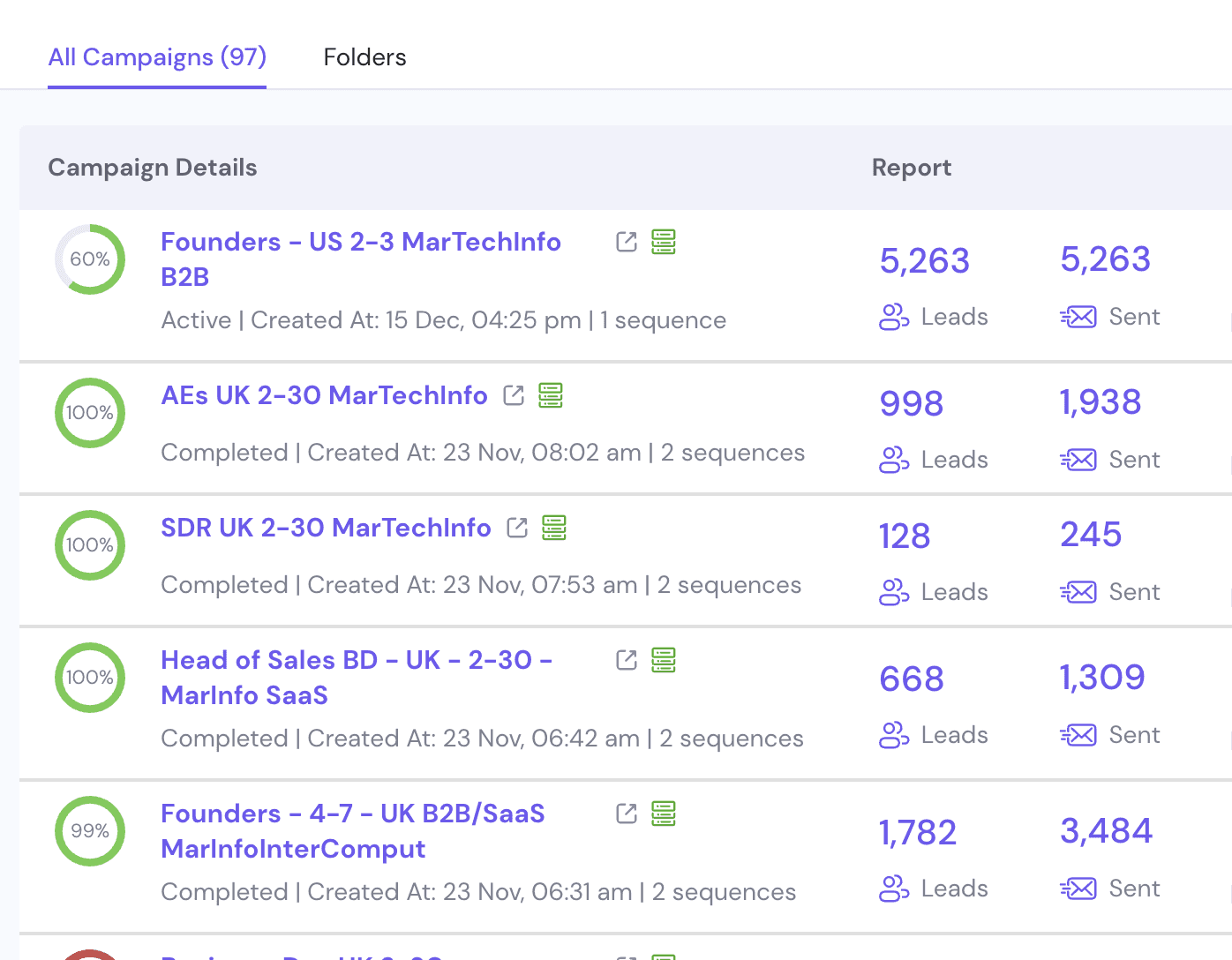Open Founders US campaign in new tab
Viewport: 1232px width, 960px height.
pos(626,241)
